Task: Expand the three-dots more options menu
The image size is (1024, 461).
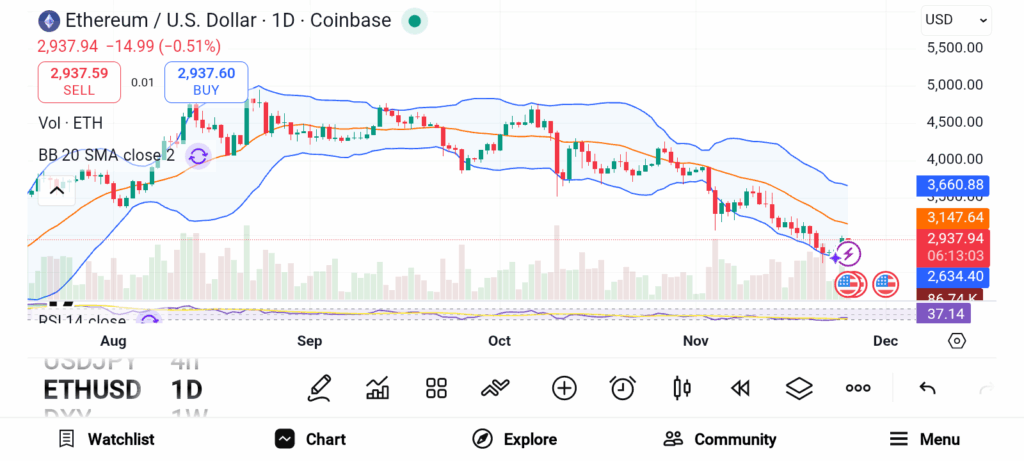Action: pos(858,388)
